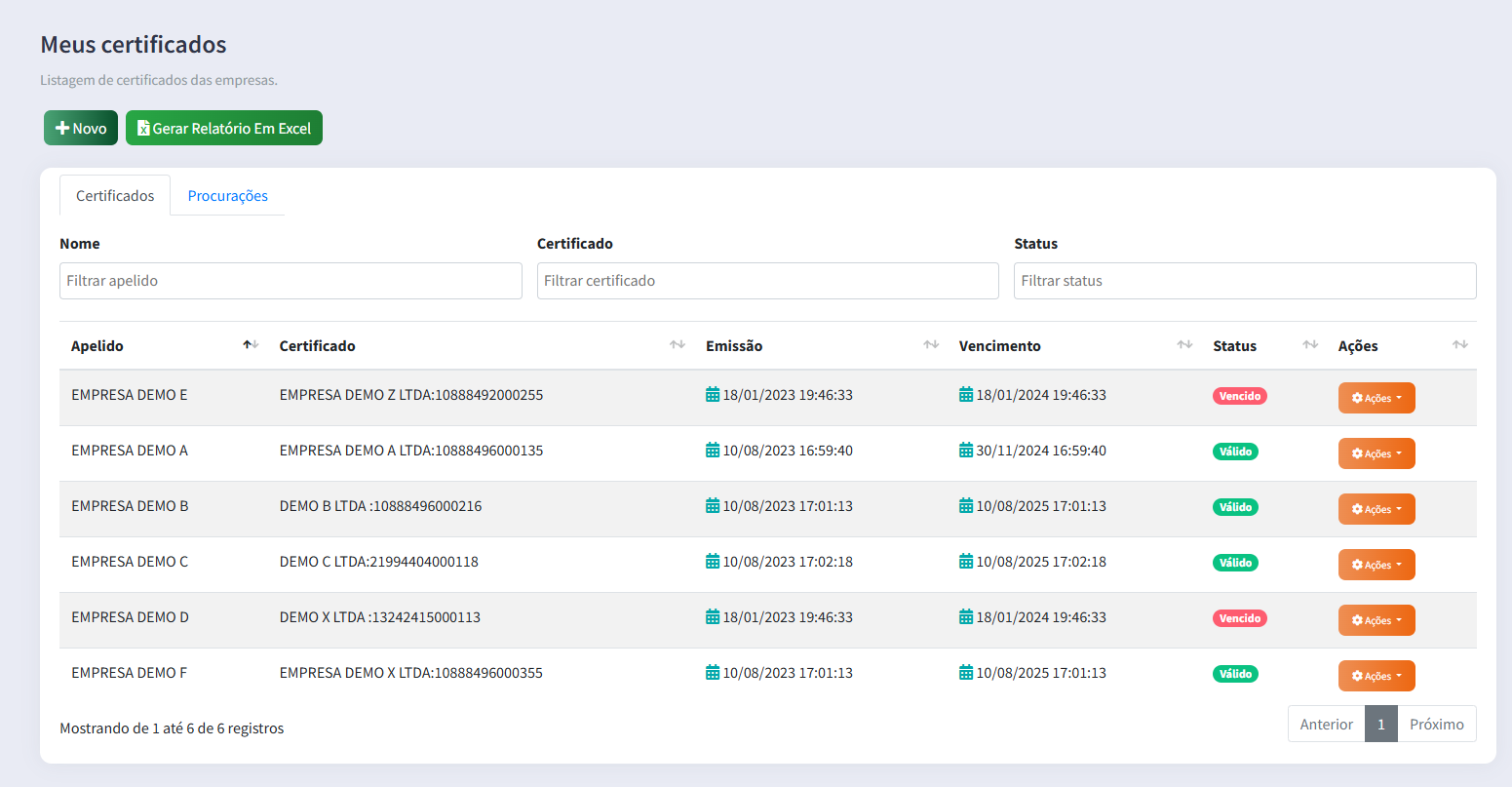This screenshot has width=1512, height=787.
Task: Click sort icon in Ações column
Action: [1459, 345]
